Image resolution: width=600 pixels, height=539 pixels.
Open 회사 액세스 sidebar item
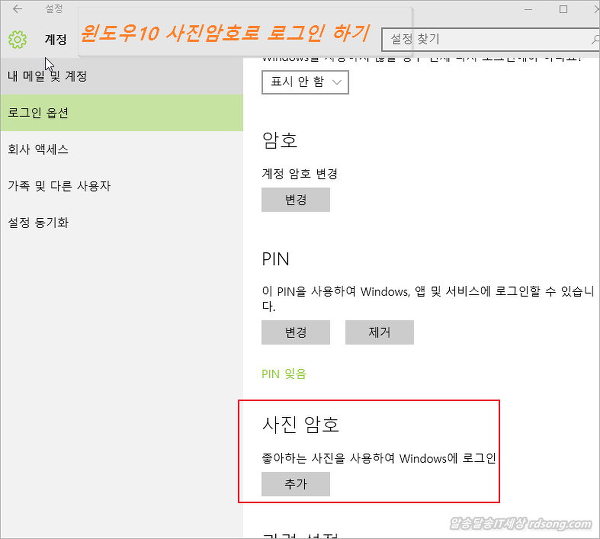coord(121,149)
